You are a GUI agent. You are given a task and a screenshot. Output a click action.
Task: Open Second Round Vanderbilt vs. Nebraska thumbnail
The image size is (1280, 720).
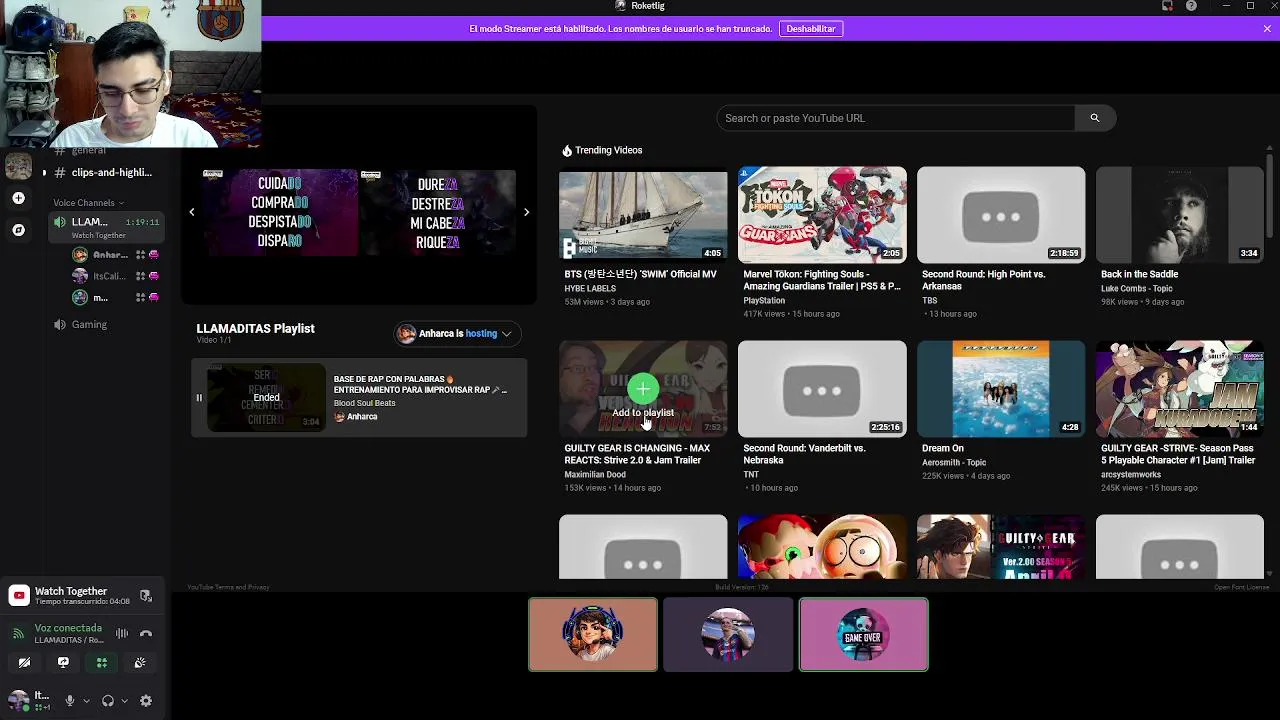click(822, 388)
